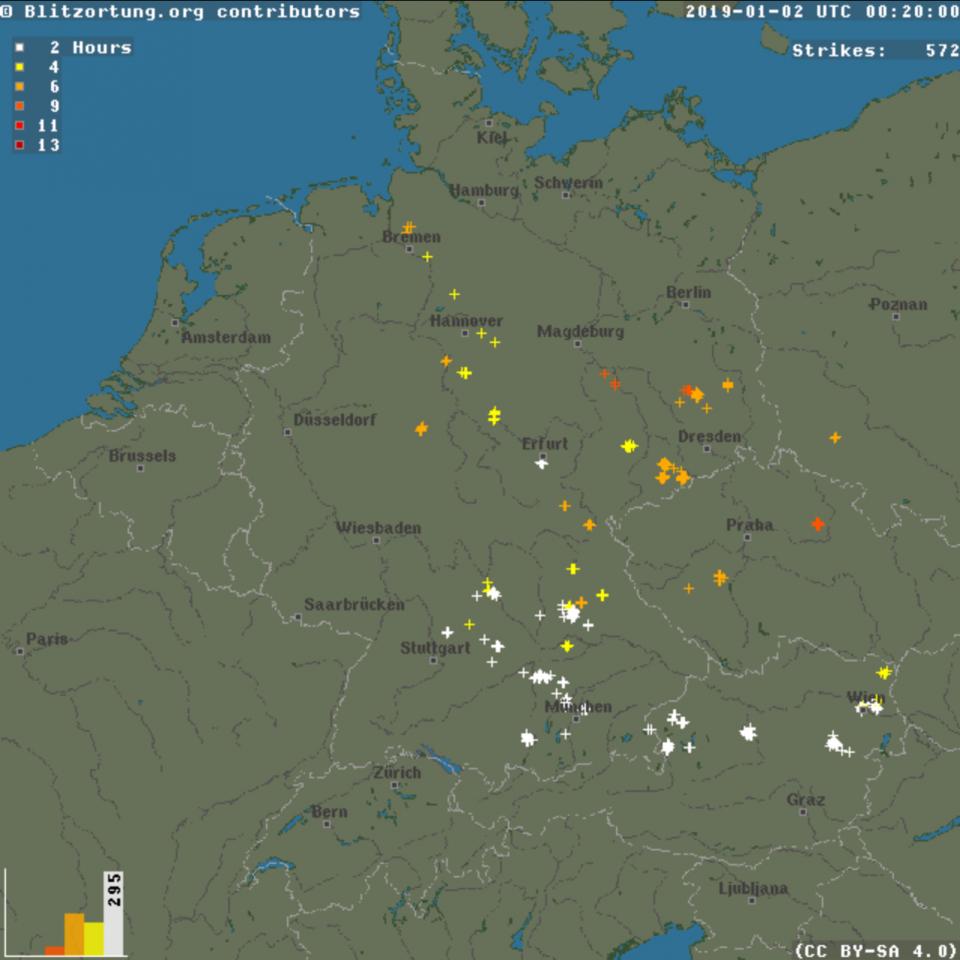Click the yellow strike cross northeast of Wien

coord(884,672)
